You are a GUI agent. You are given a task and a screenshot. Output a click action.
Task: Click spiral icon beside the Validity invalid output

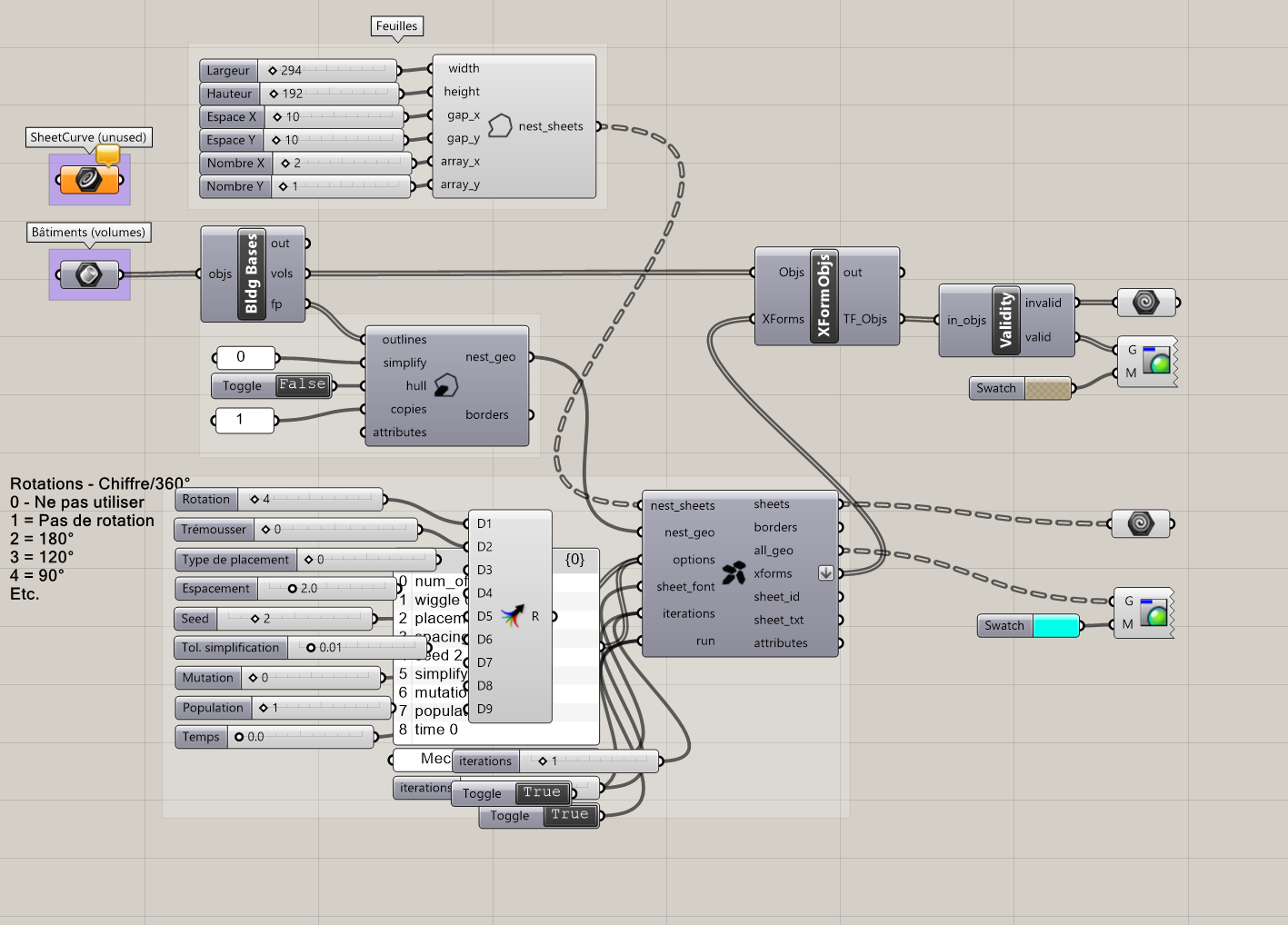pyautogui.click(x=1145, y=303)
